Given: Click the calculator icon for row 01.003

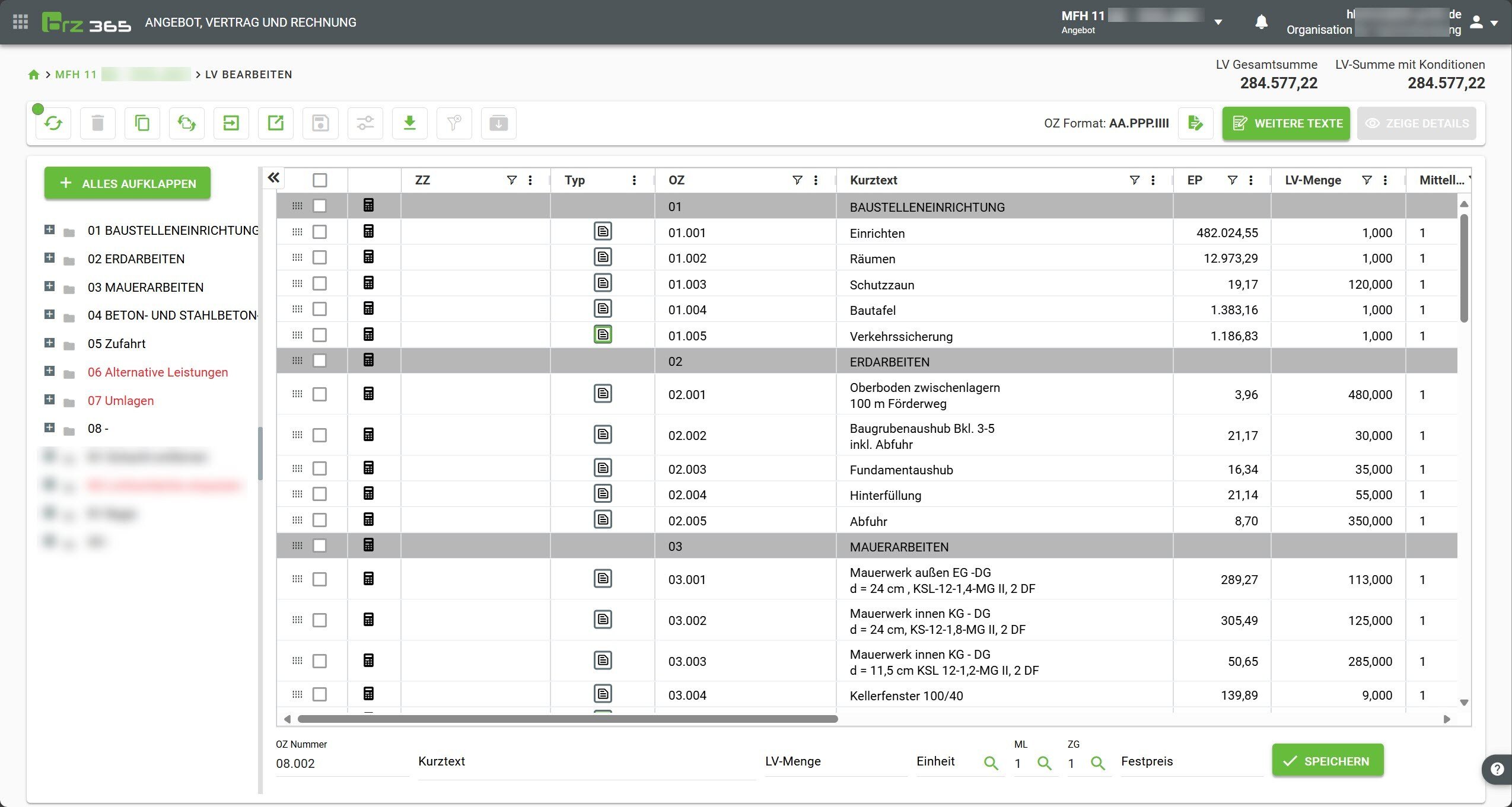Looking at the screenshot, I should point(368,283).
